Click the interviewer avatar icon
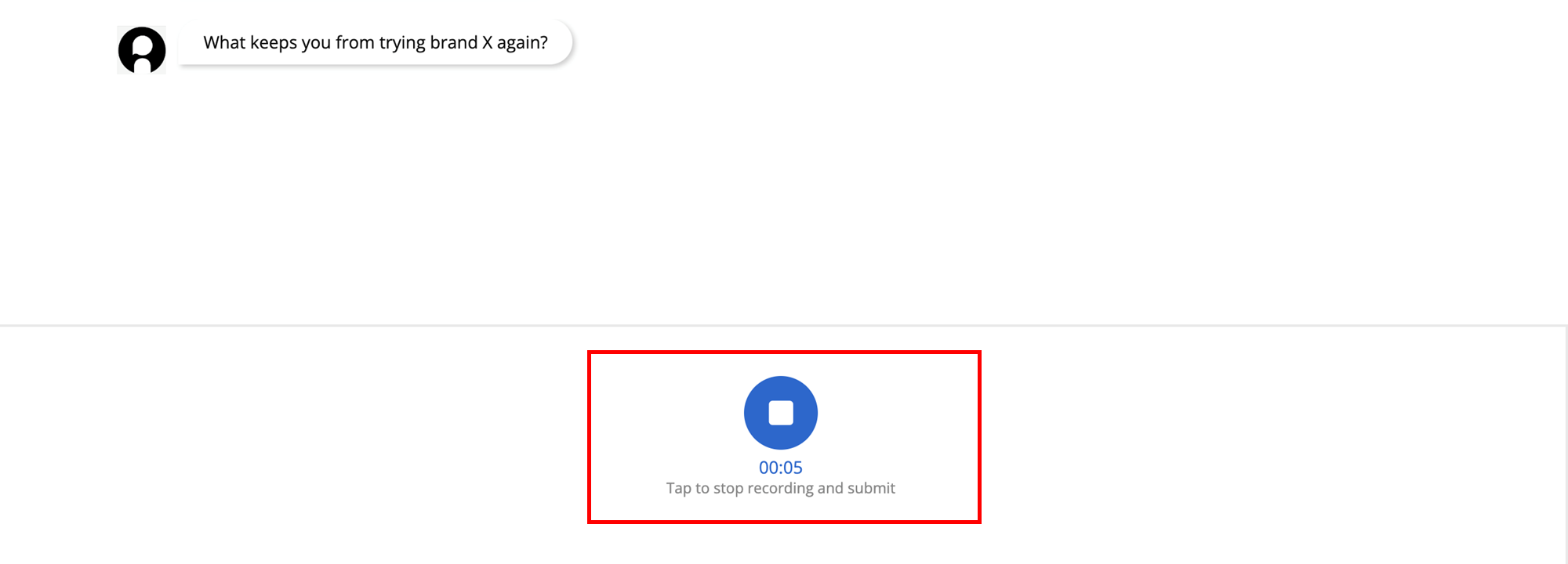Image resolution: width=1568 pixels, height=564 pixels. click(x=142, y=49)
